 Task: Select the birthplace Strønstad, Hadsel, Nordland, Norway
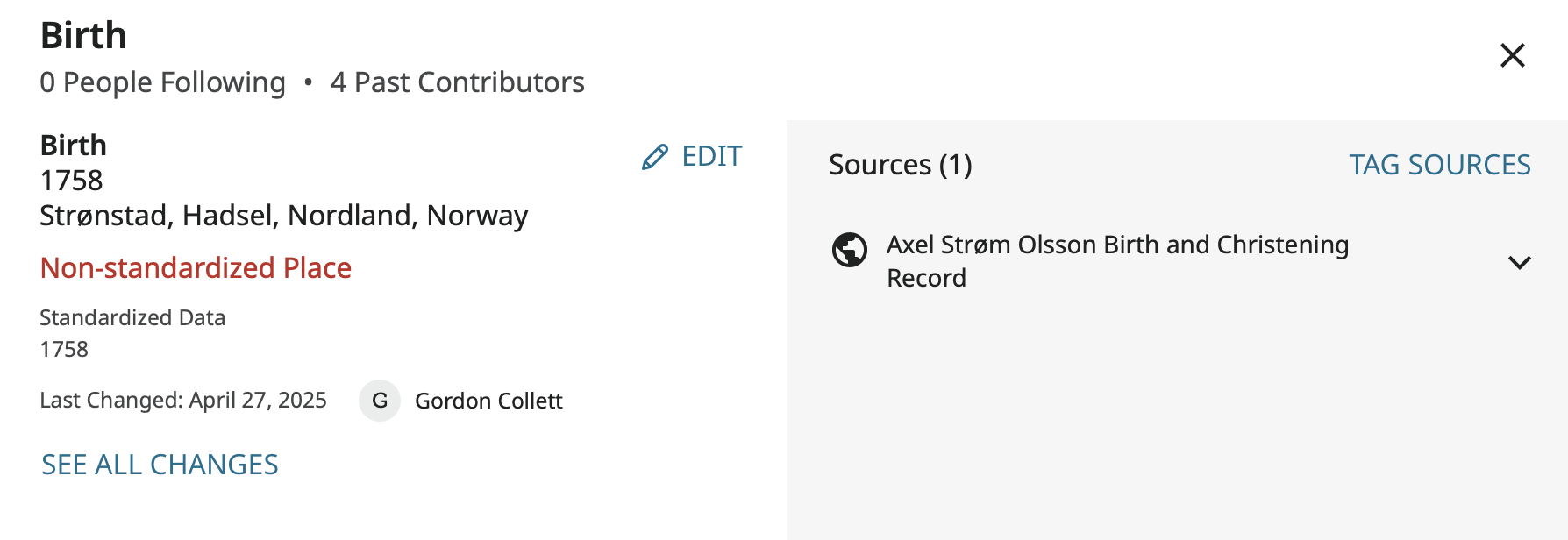(283, 216)
